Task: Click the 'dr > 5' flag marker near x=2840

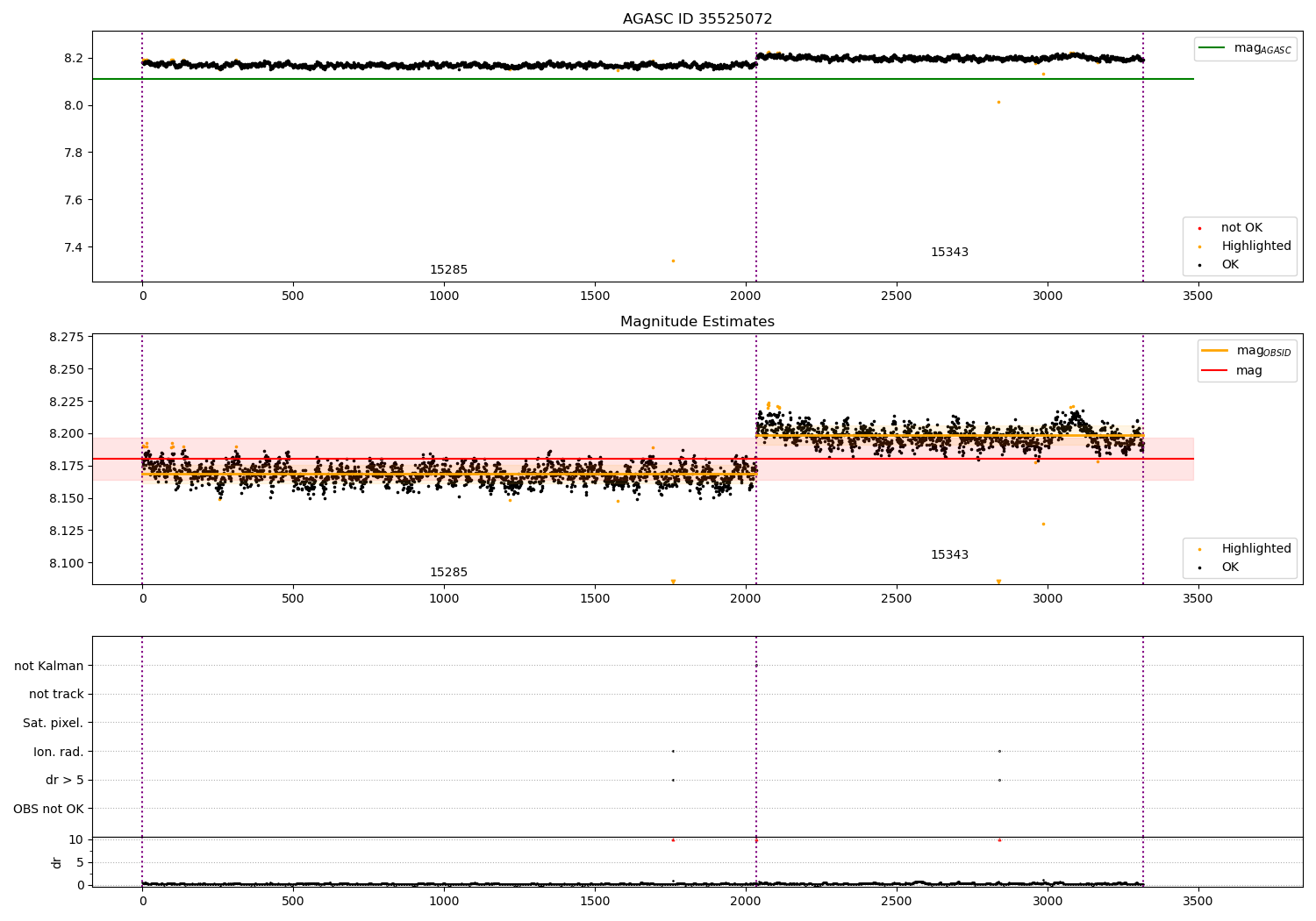Action: click(x=999, y=780)
